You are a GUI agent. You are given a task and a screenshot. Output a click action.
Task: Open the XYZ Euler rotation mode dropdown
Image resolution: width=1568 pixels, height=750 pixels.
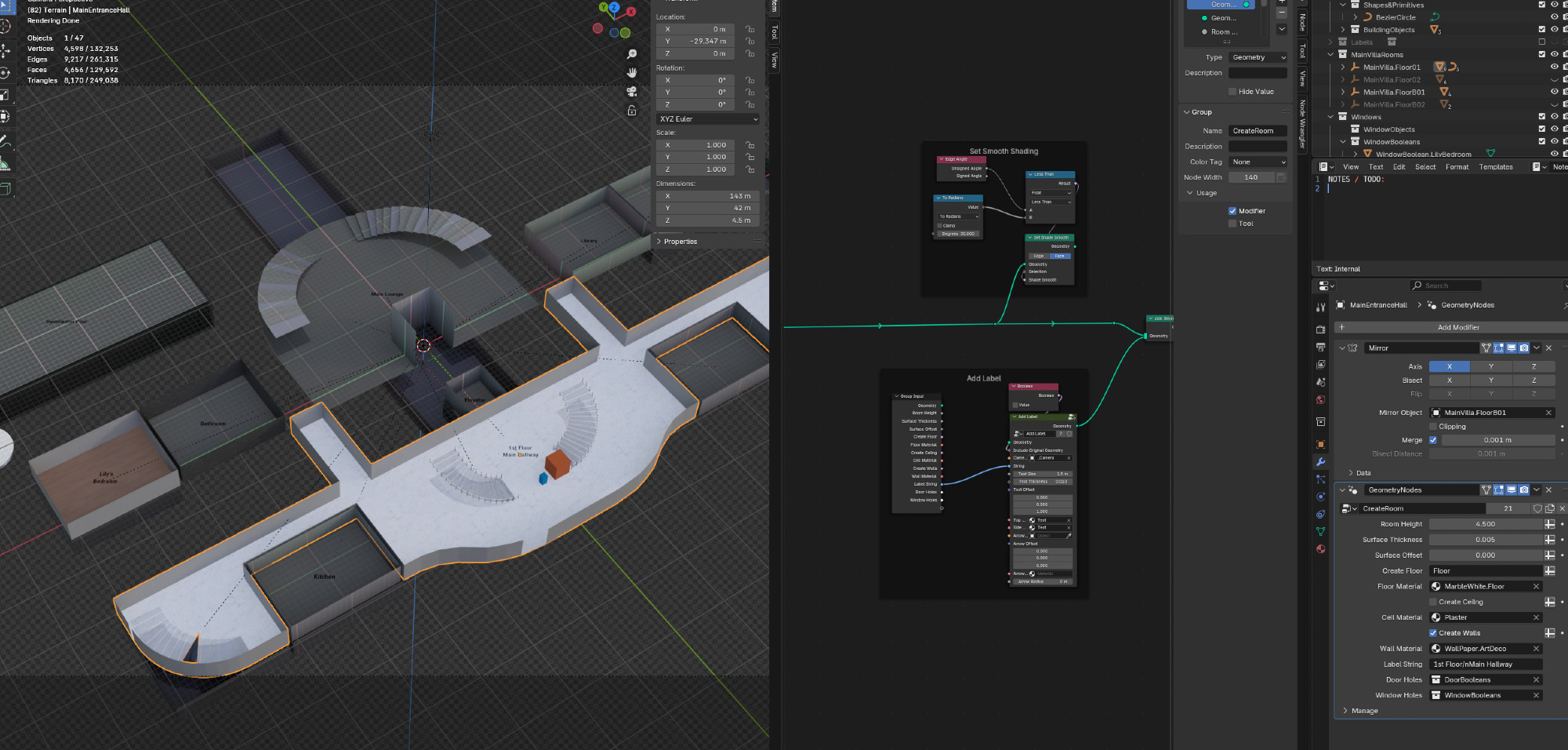click(707, 119)
